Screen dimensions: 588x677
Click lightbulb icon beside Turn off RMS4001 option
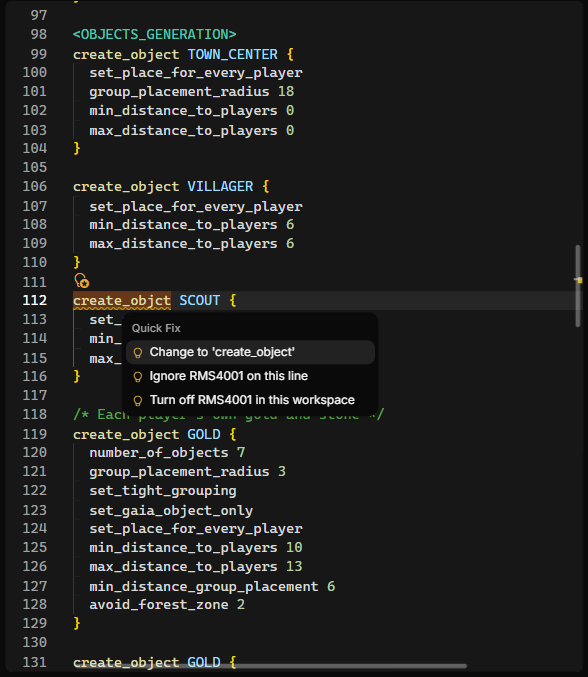tap(138, 401)
